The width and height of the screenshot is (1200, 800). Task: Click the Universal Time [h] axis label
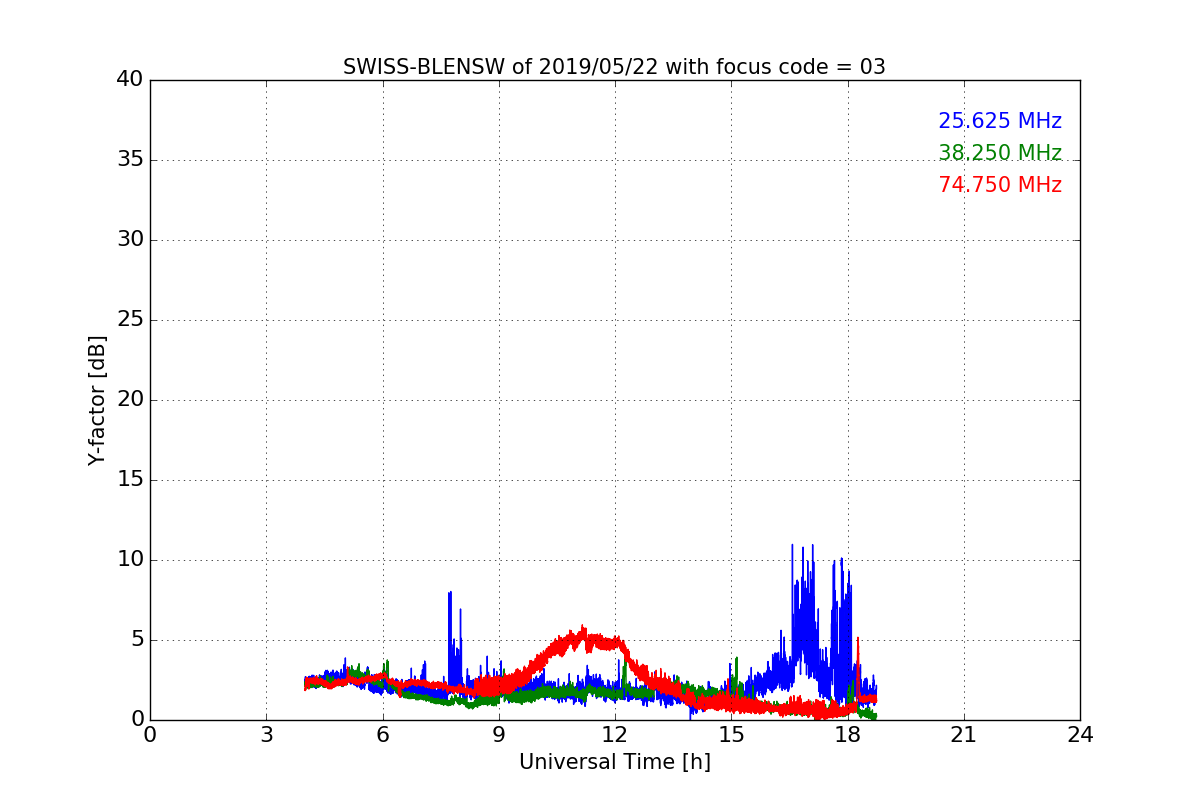[x=614, y=762]
